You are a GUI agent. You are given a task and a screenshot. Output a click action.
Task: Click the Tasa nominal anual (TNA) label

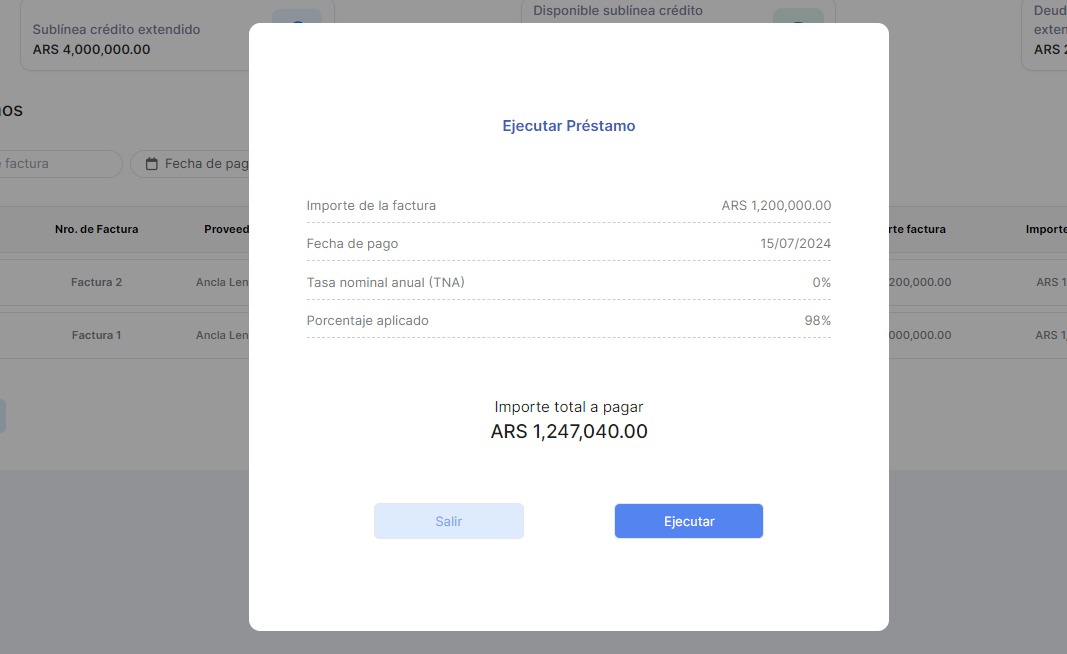tap(385, 283)
